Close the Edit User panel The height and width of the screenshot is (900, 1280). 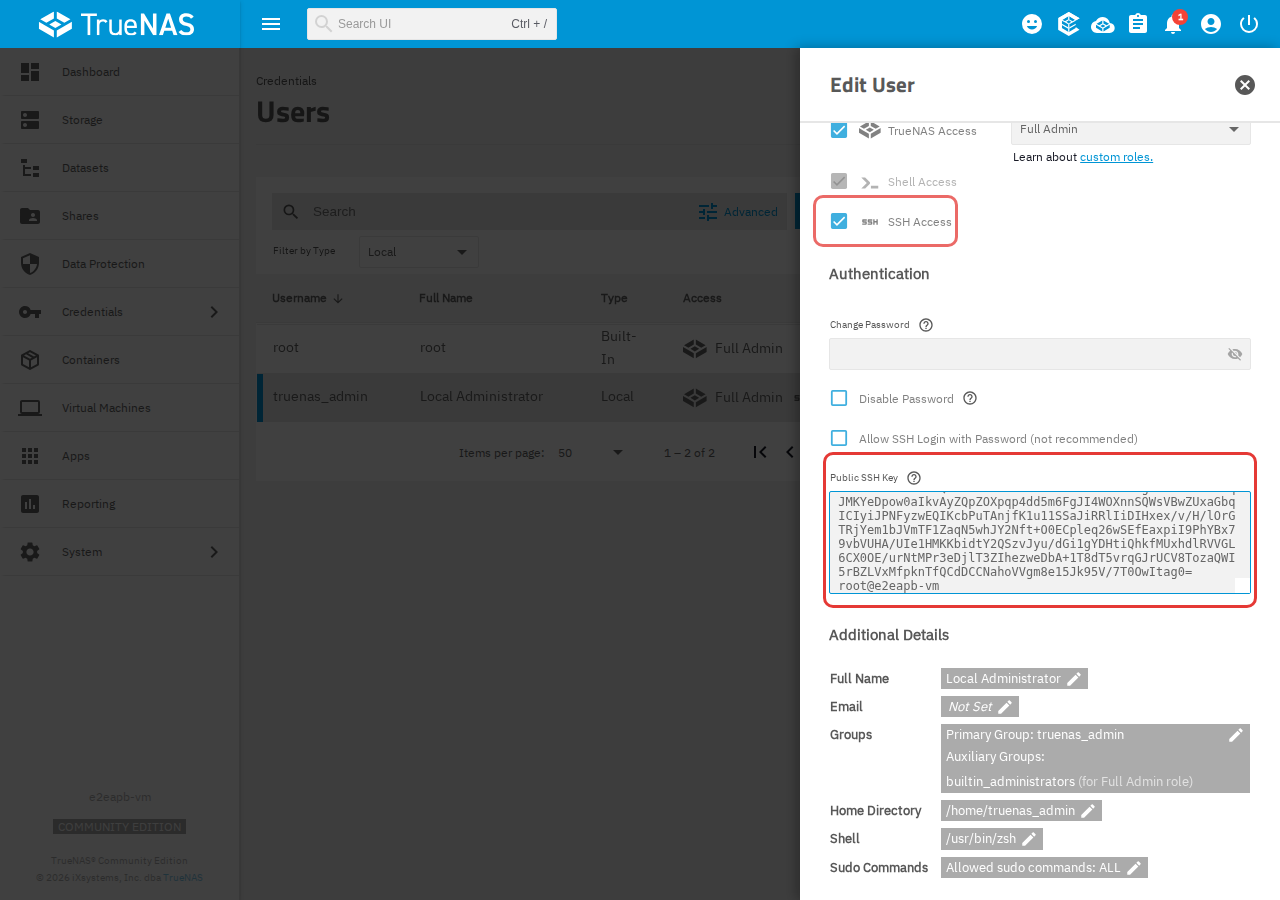1245,85
